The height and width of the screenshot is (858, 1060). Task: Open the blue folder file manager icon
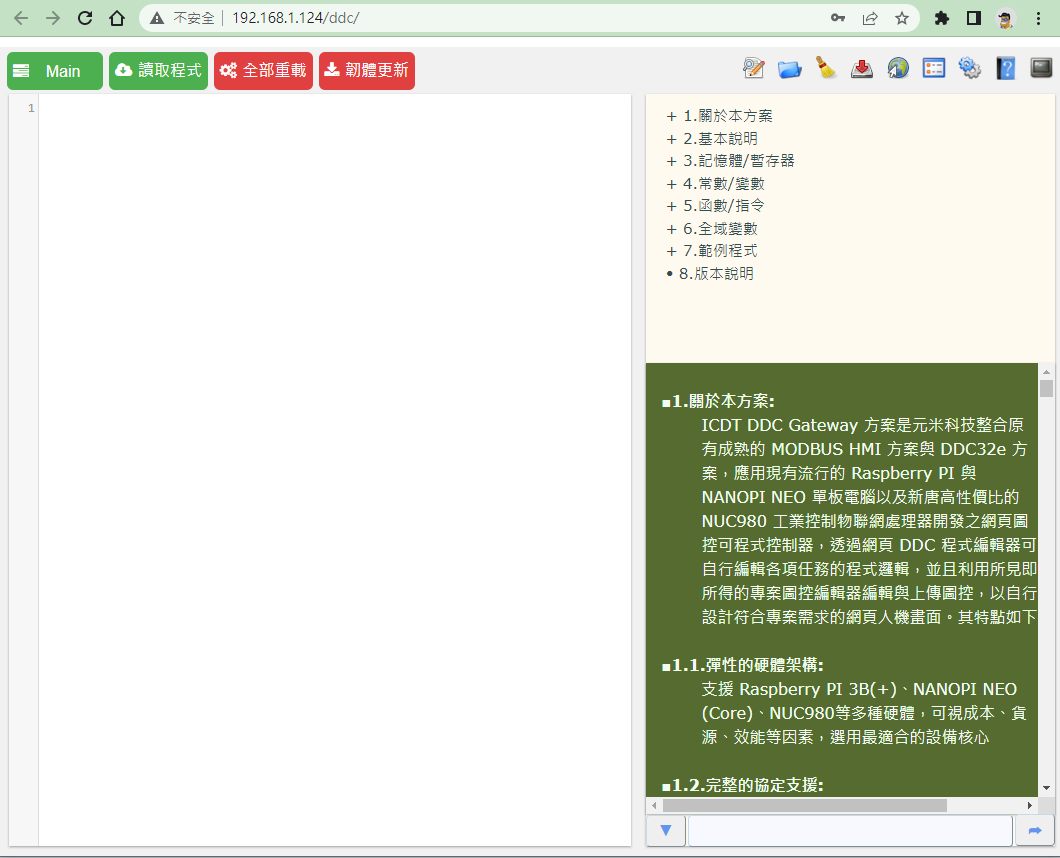coord(789,69)
